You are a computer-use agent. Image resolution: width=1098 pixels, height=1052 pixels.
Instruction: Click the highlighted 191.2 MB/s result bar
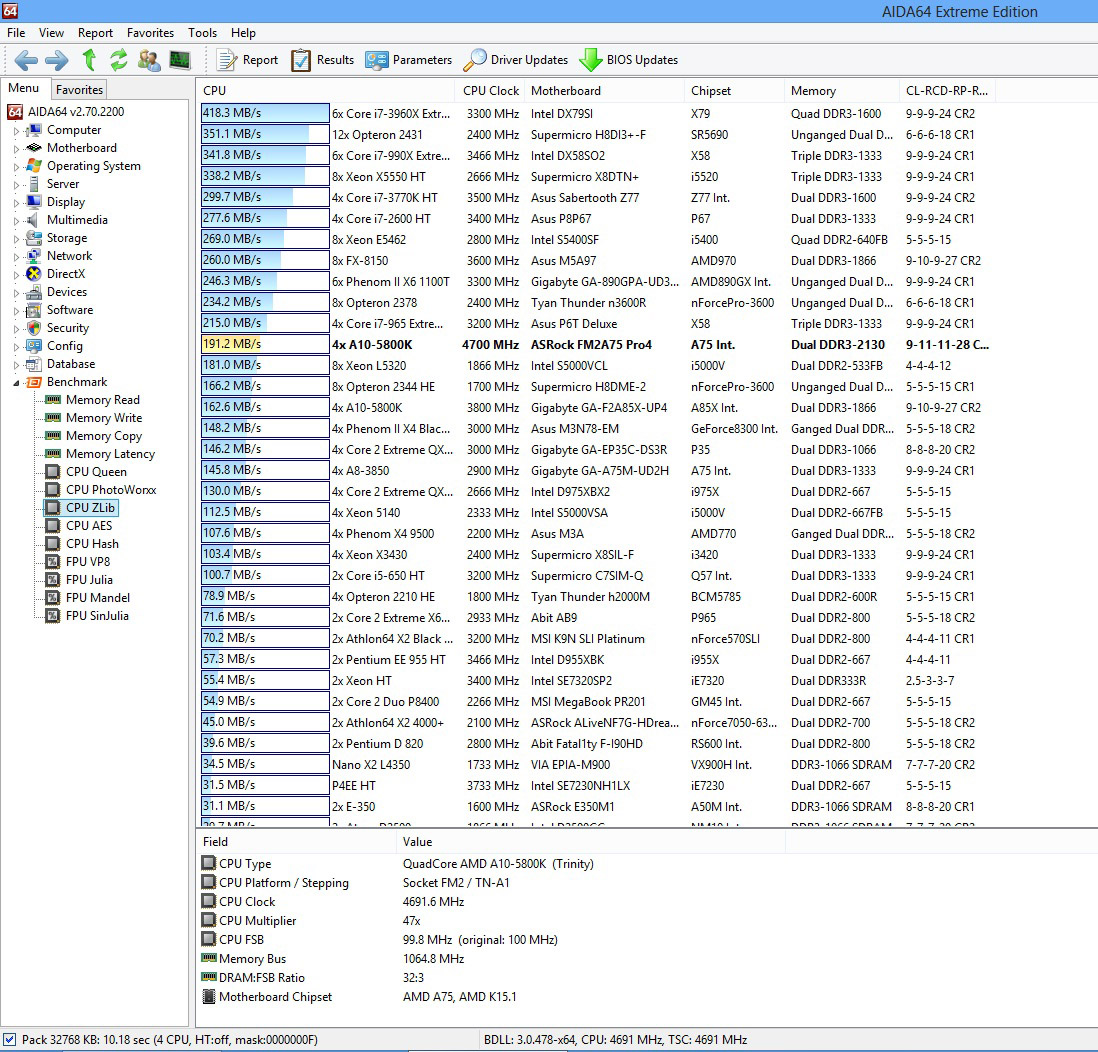265,345
